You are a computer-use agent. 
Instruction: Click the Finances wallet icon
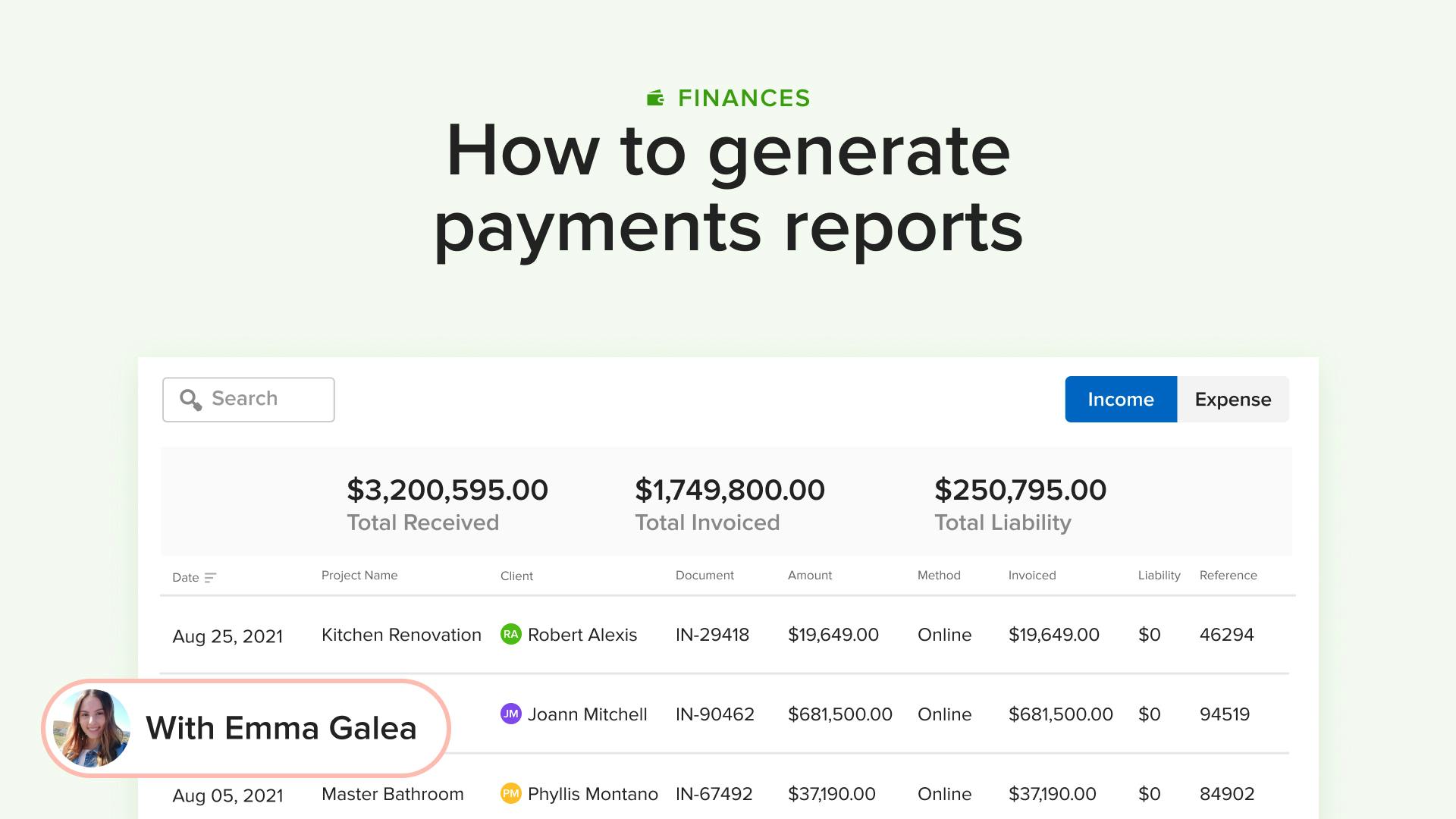pyautogui.click(x=655, y=98)
